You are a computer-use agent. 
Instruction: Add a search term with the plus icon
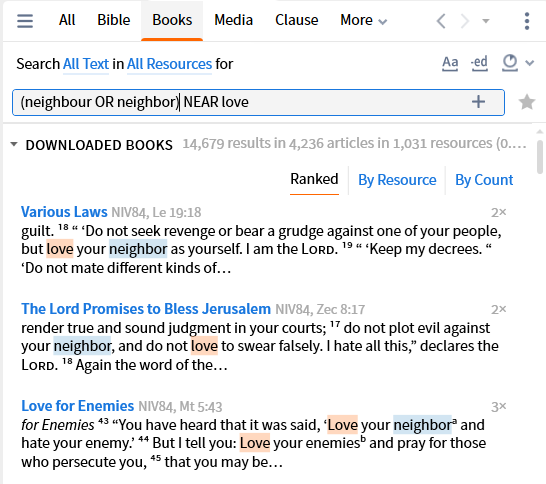478,102
